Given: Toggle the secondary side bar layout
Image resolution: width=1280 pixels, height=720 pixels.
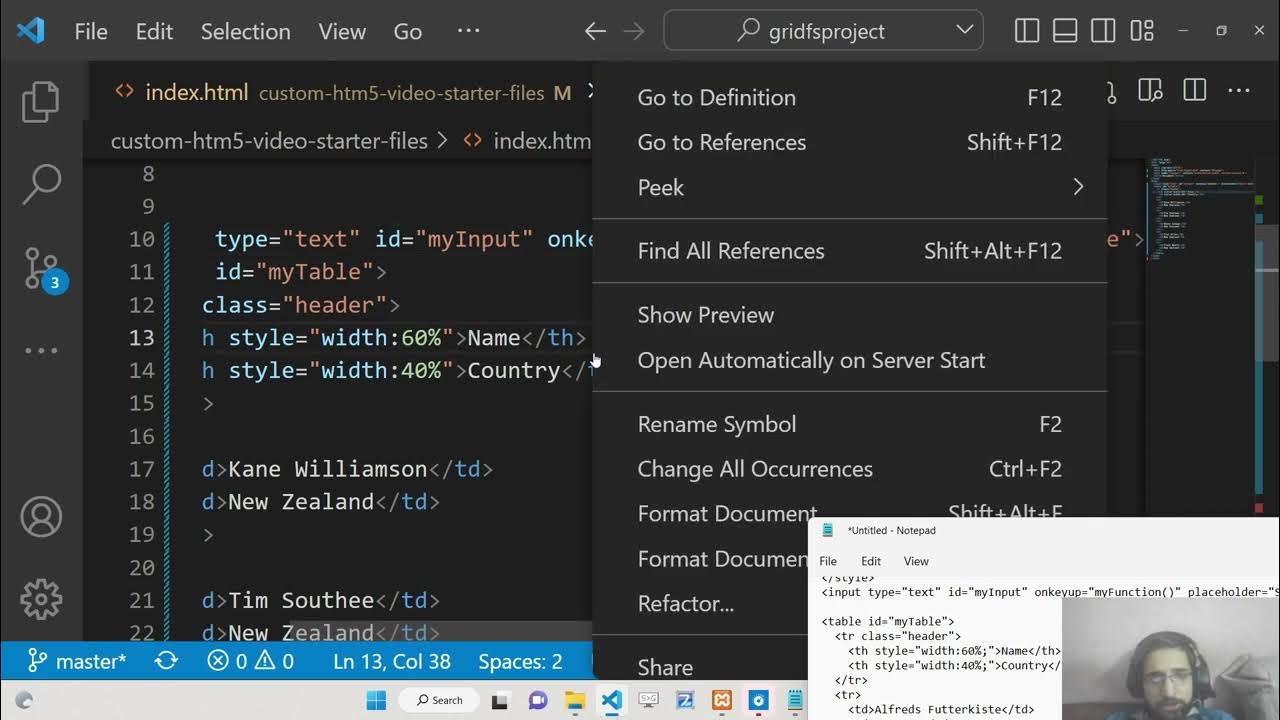Looking at the screenshot, I should tap(1103, 31).
